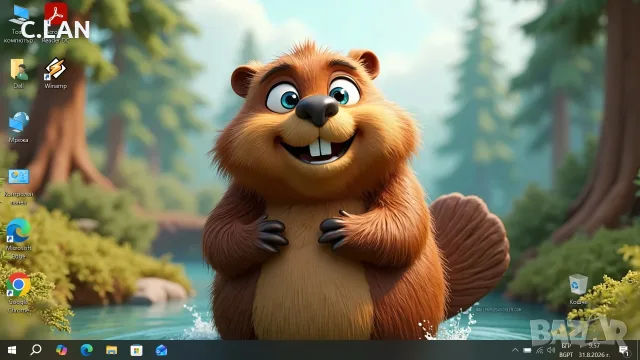Open the Mail app from taskbar

[x=161, y=350]
